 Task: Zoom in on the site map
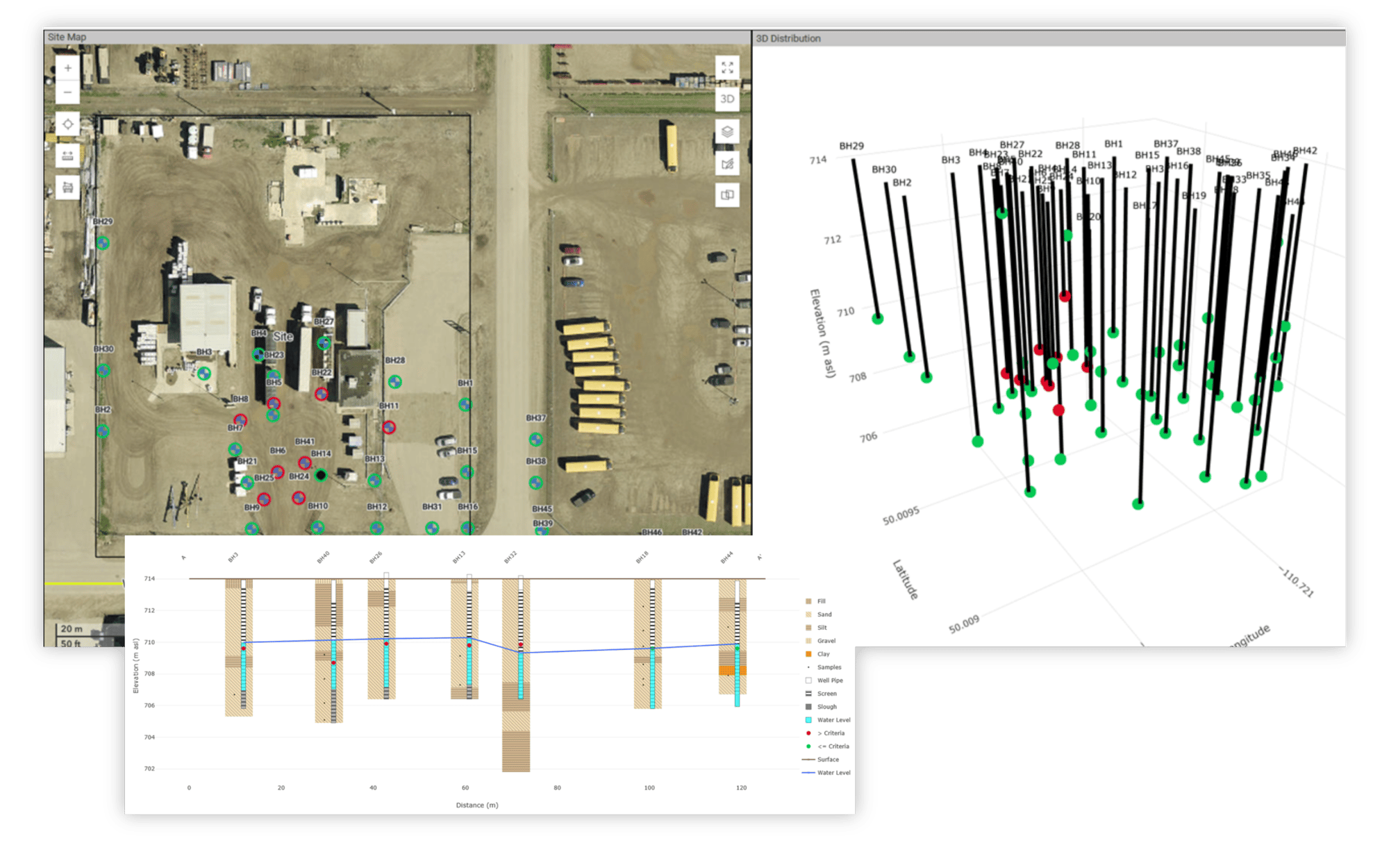click(67, 69)
